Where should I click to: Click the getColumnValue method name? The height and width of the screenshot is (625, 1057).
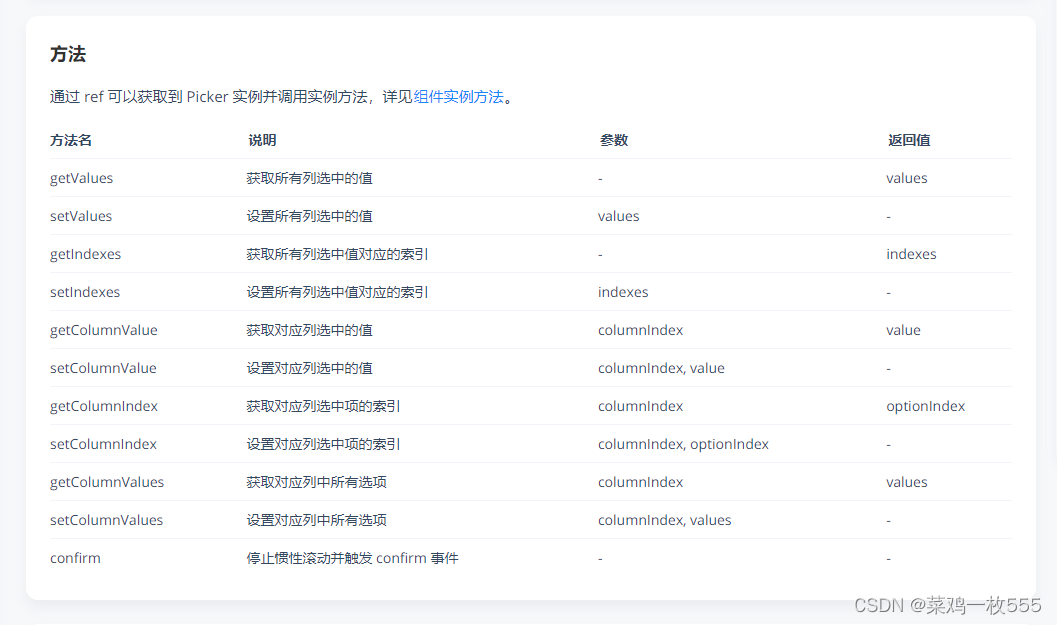[103, 330]
